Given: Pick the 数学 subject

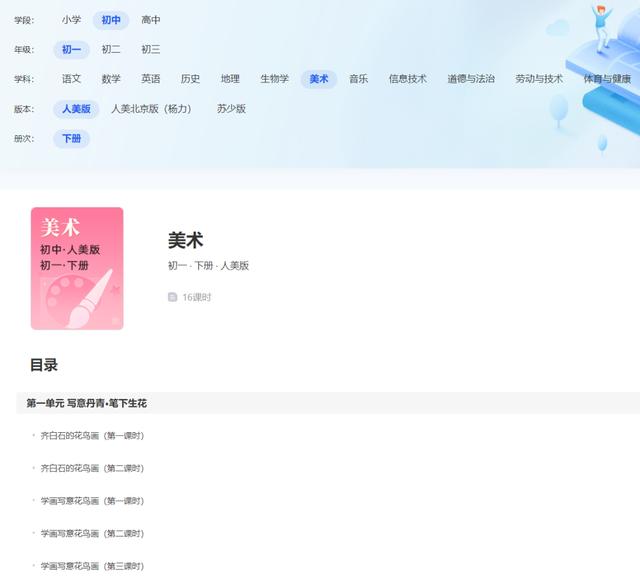Looking at the screenshot, I should (x=111, y=79).
